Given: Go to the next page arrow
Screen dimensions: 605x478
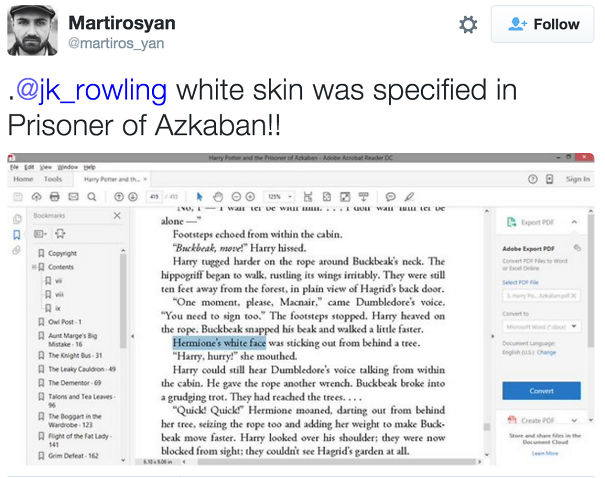Looking at the screenshot, I should 133,197.
